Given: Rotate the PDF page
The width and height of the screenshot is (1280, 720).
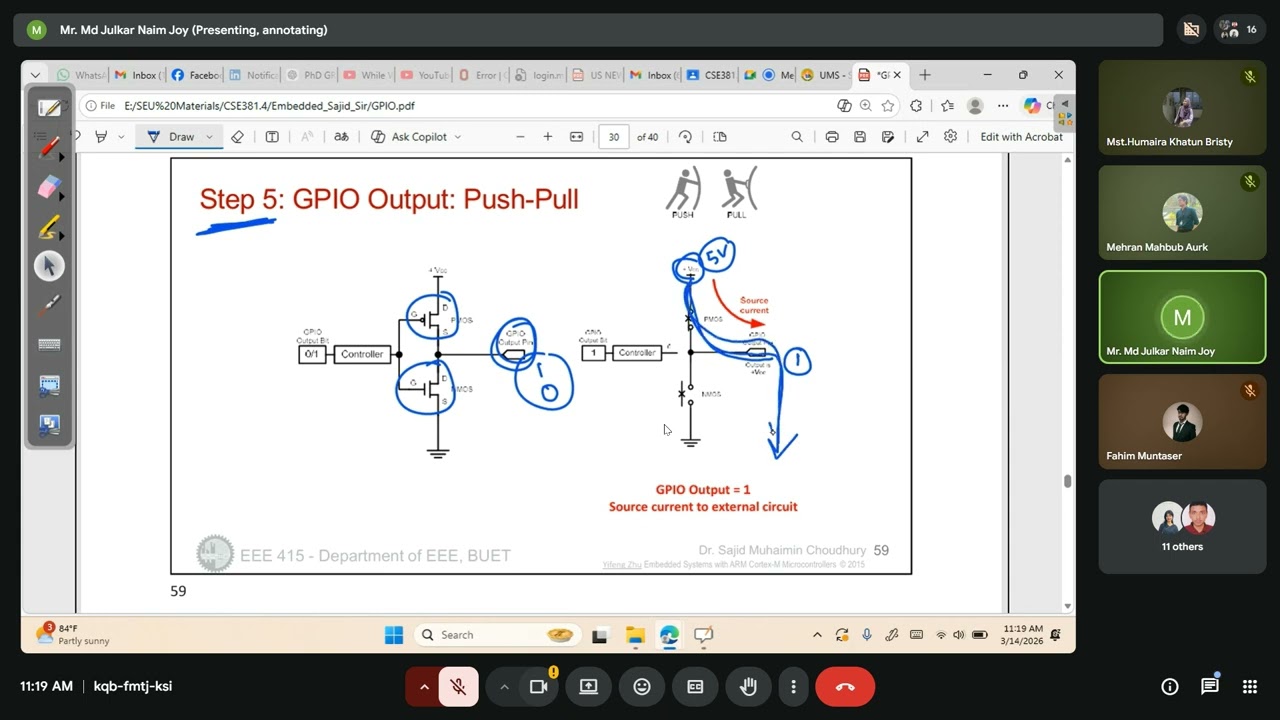Looking at the screenshot, I should pyautogui.click(x=685, y=137).
